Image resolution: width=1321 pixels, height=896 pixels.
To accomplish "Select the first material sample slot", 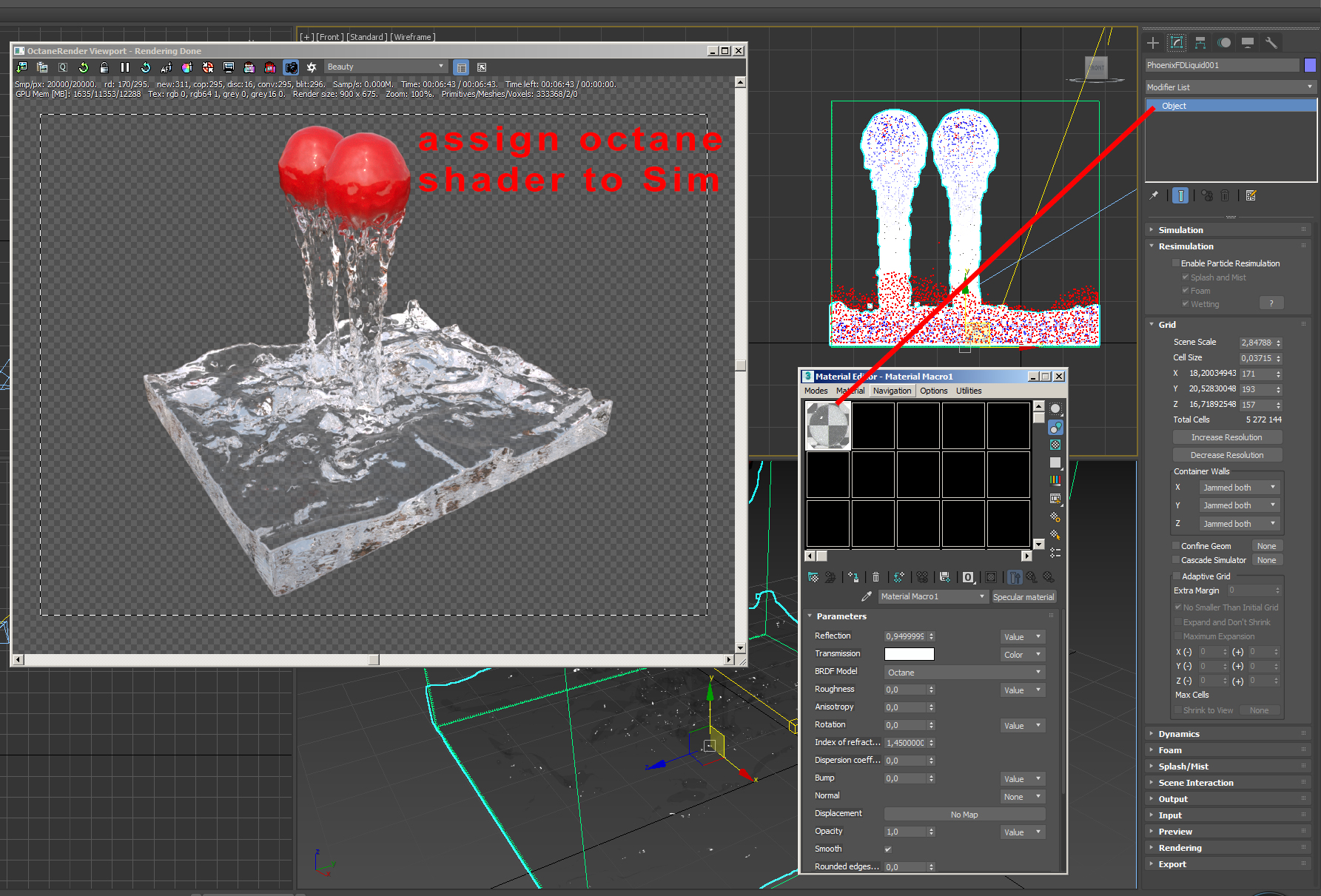I will click(x=828, y=425).
